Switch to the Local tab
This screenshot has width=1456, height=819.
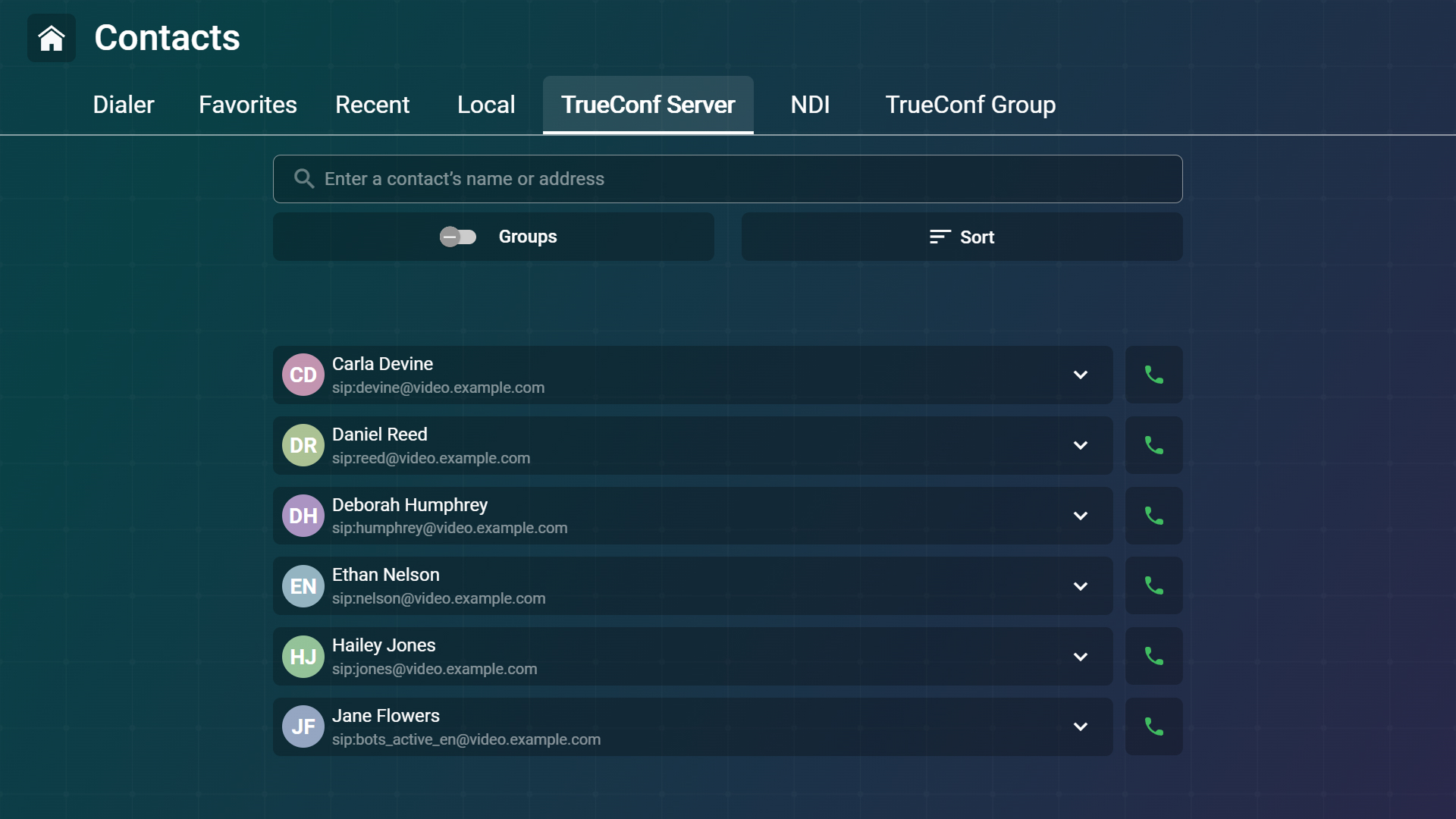coord(486,105)
